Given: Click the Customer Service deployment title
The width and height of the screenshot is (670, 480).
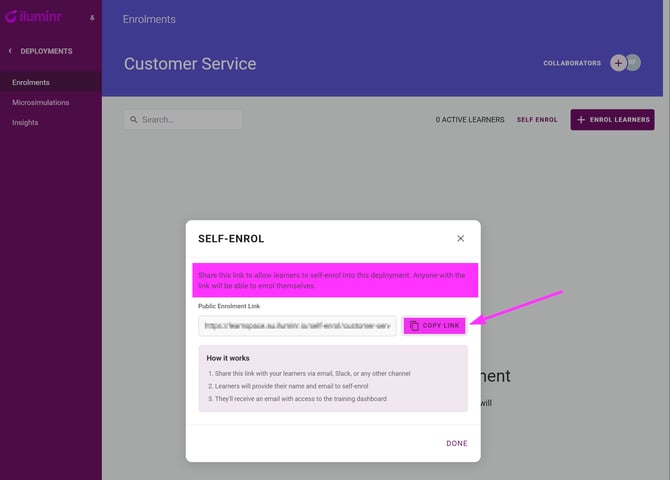Looking at the screenshot, I should (x=190, y=64).
